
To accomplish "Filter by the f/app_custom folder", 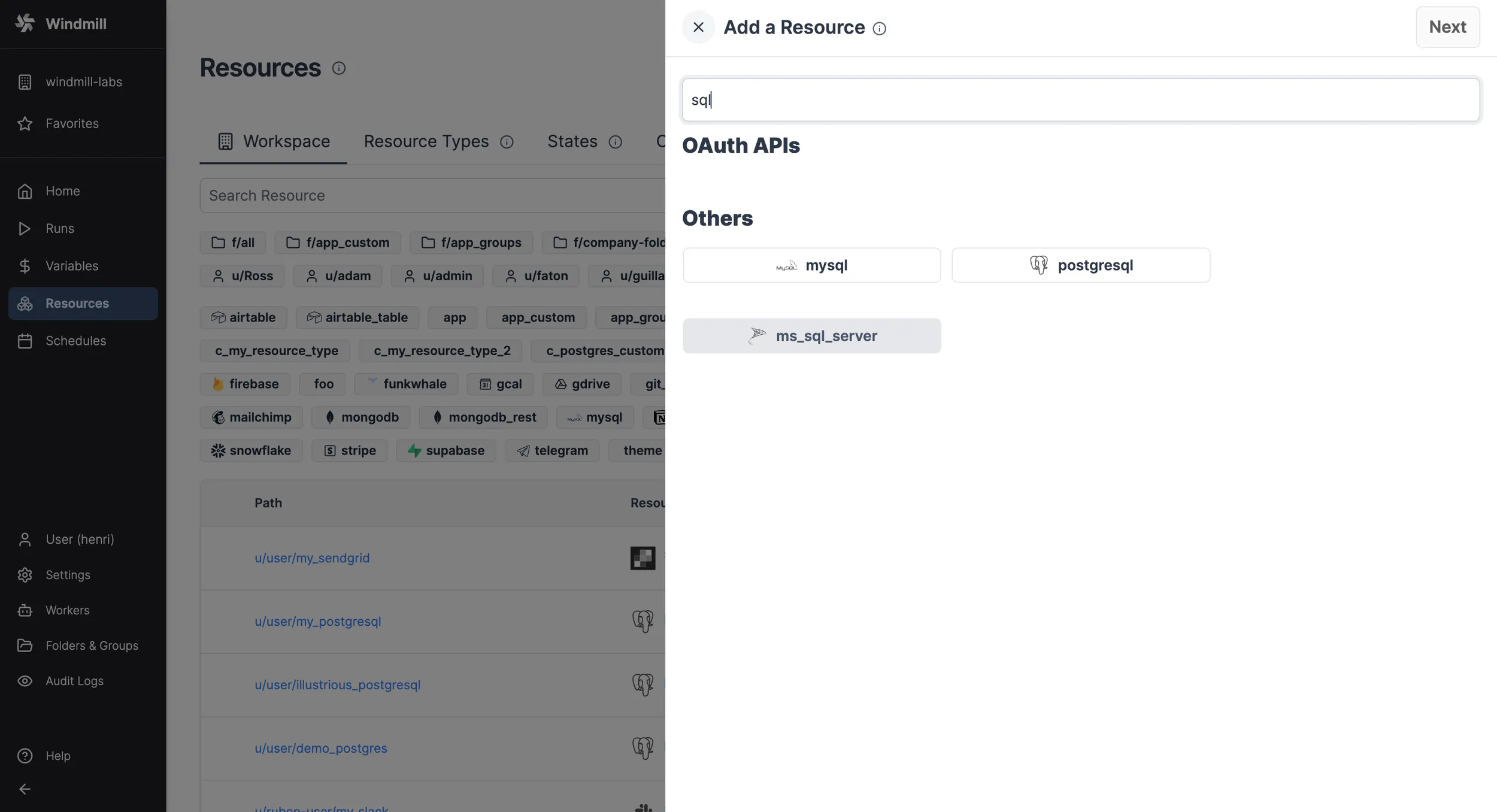I will pyautogui.click(x=338, y=243).
